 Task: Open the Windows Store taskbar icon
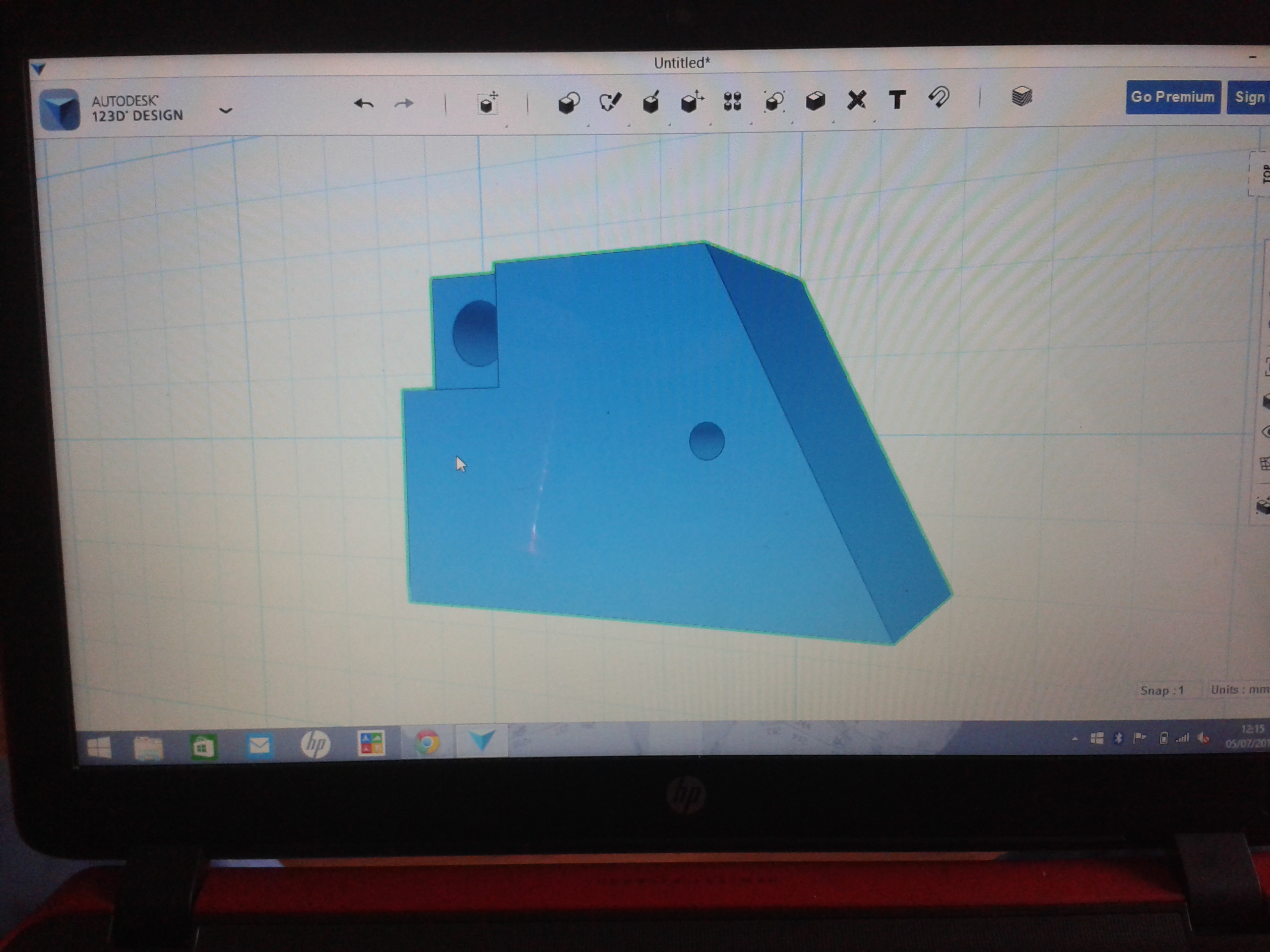click(x=204, y=746)
